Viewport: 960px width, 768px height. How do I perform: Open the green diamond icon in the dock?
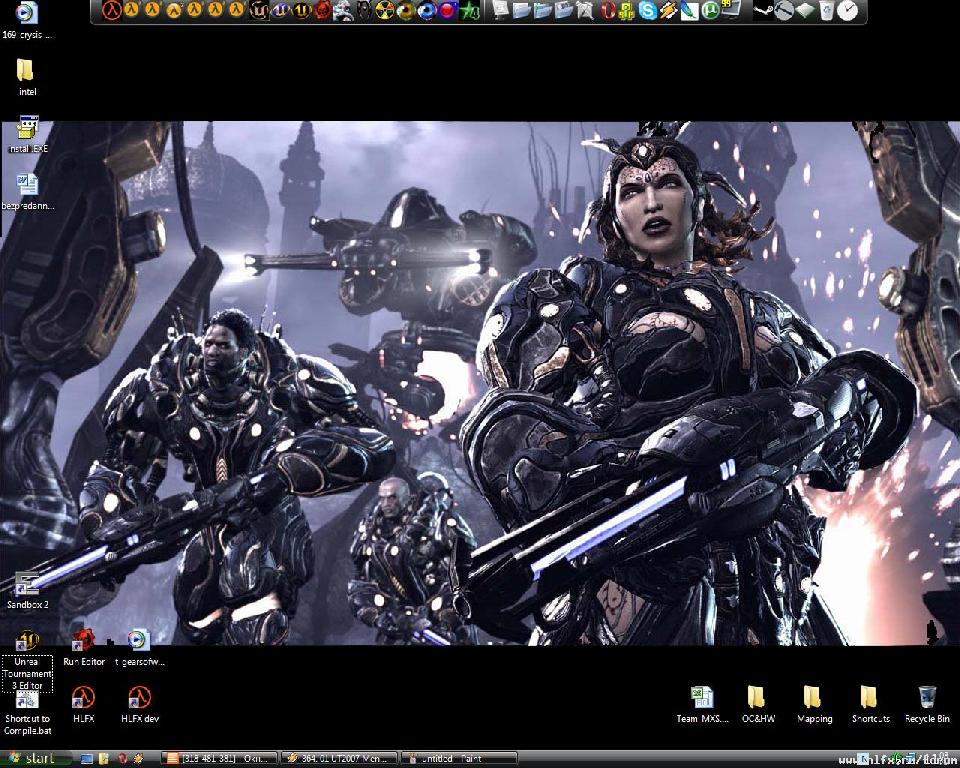(x=805, y=10)
